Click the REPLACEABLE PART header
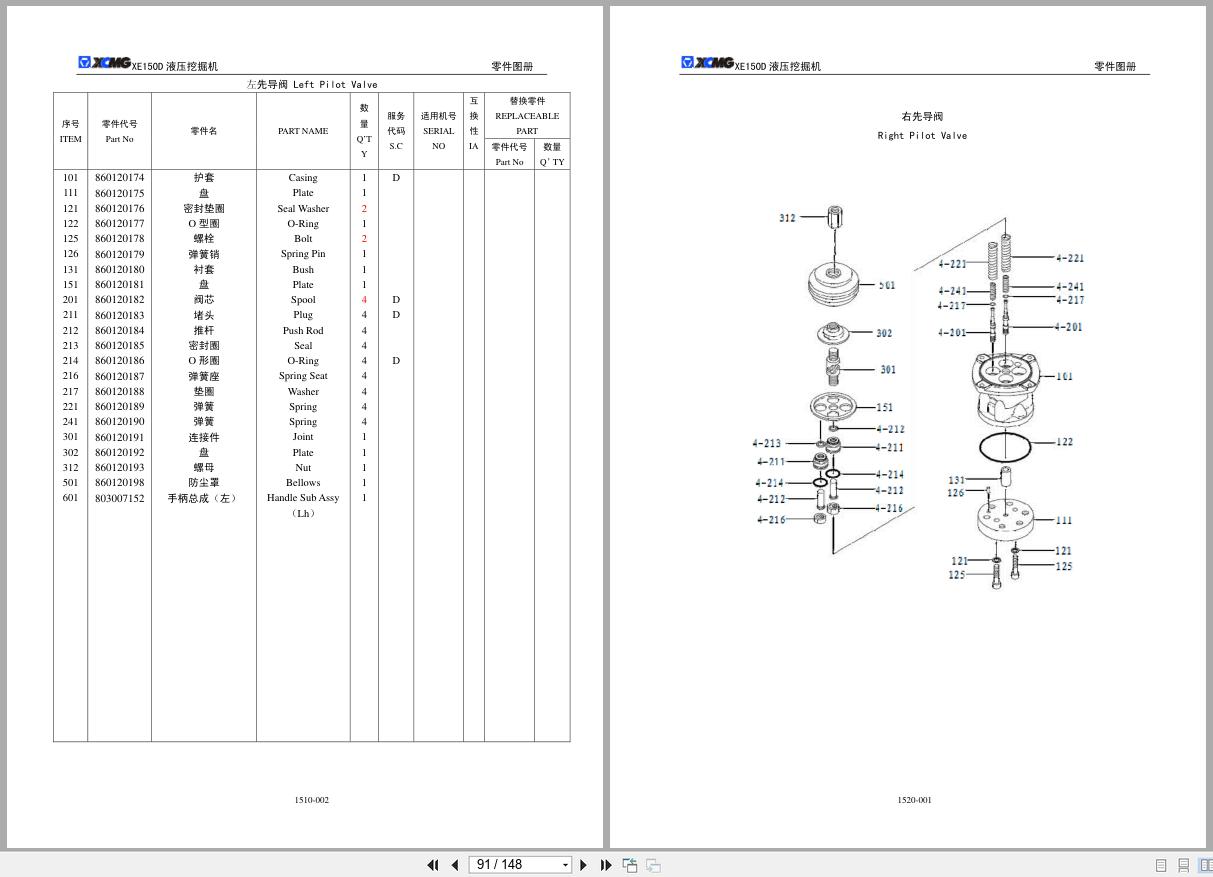The width and height of the screenshot is (1213, 877). 527,123
